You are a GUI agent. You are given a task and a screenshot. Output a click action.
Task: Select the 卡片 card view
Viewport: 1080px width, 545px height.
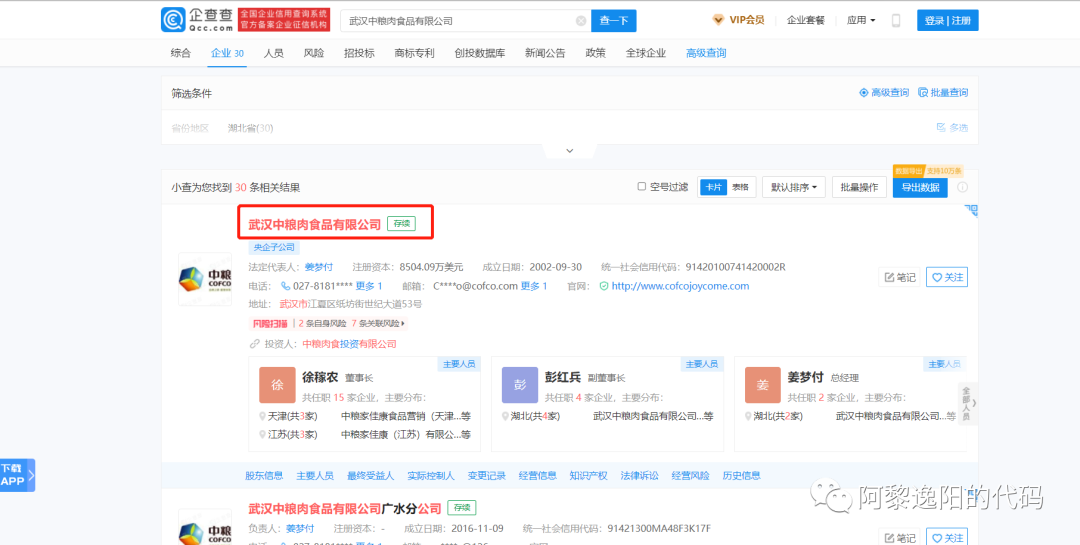[712, 187]
